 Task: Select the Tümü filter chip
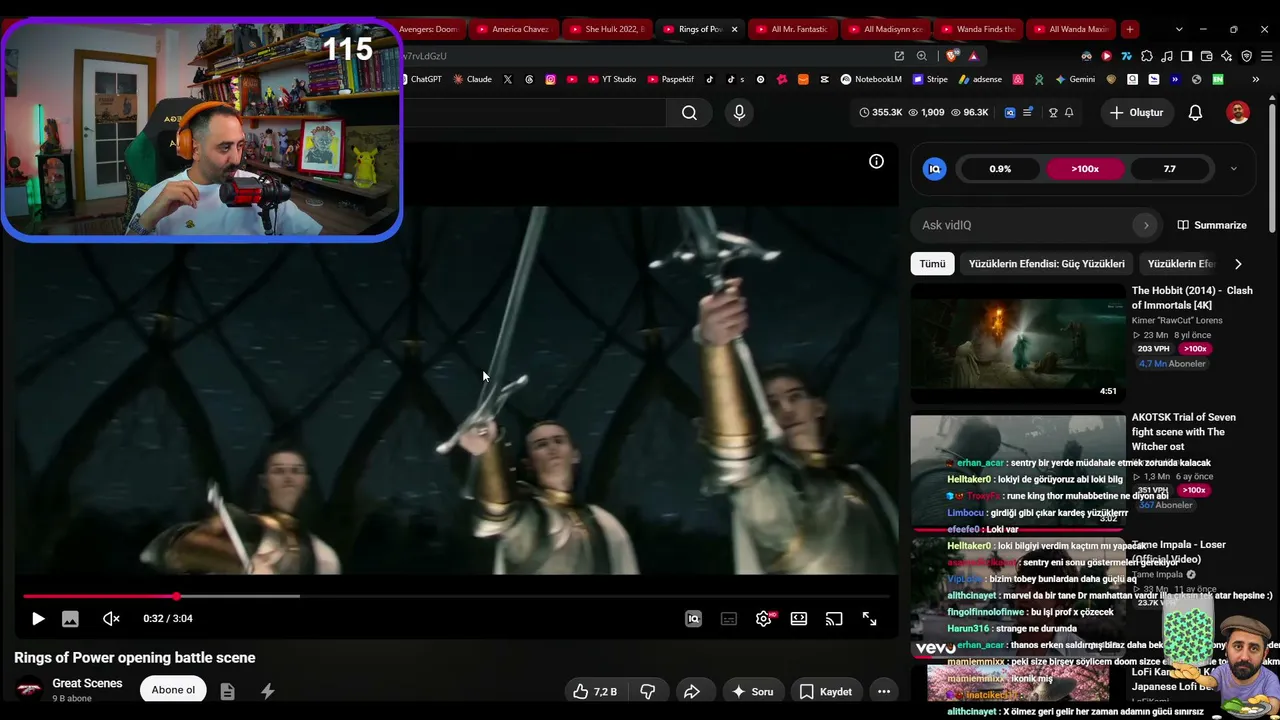932,264
